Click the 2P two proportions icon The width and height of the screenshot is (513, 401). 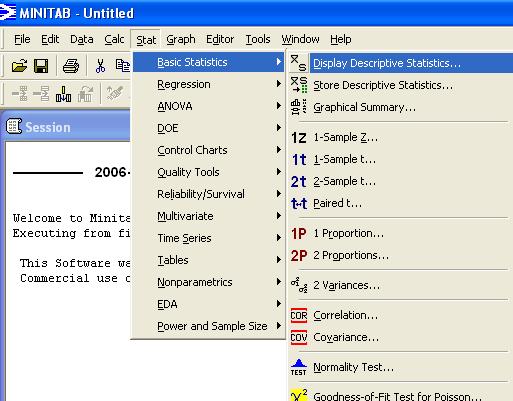299,255
